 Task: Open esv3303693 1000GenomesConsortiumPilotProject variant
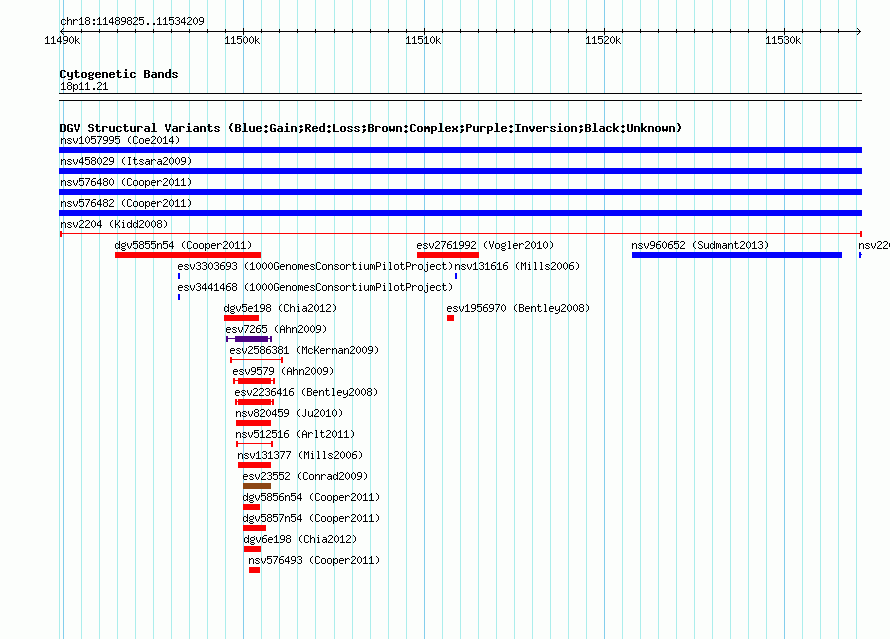point(315,266)
